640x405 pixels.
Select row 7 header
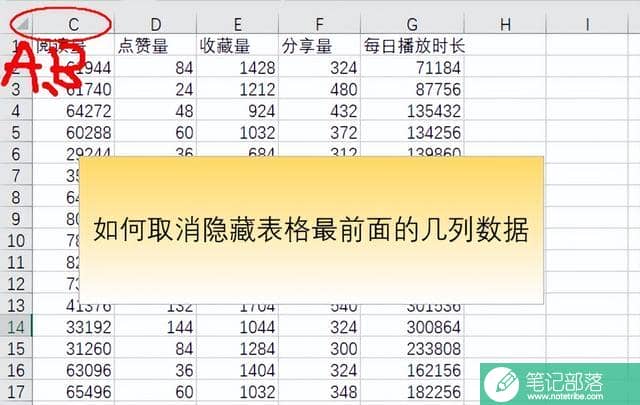click(x=16, y=176)
